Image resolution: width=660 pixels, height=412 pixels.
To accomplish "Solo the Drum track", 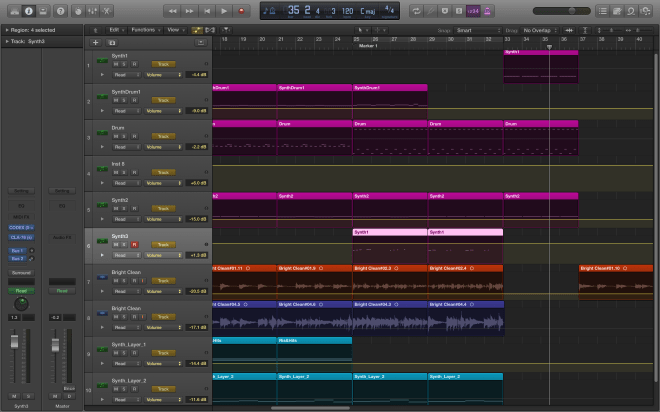I will [x=125, y=137].
